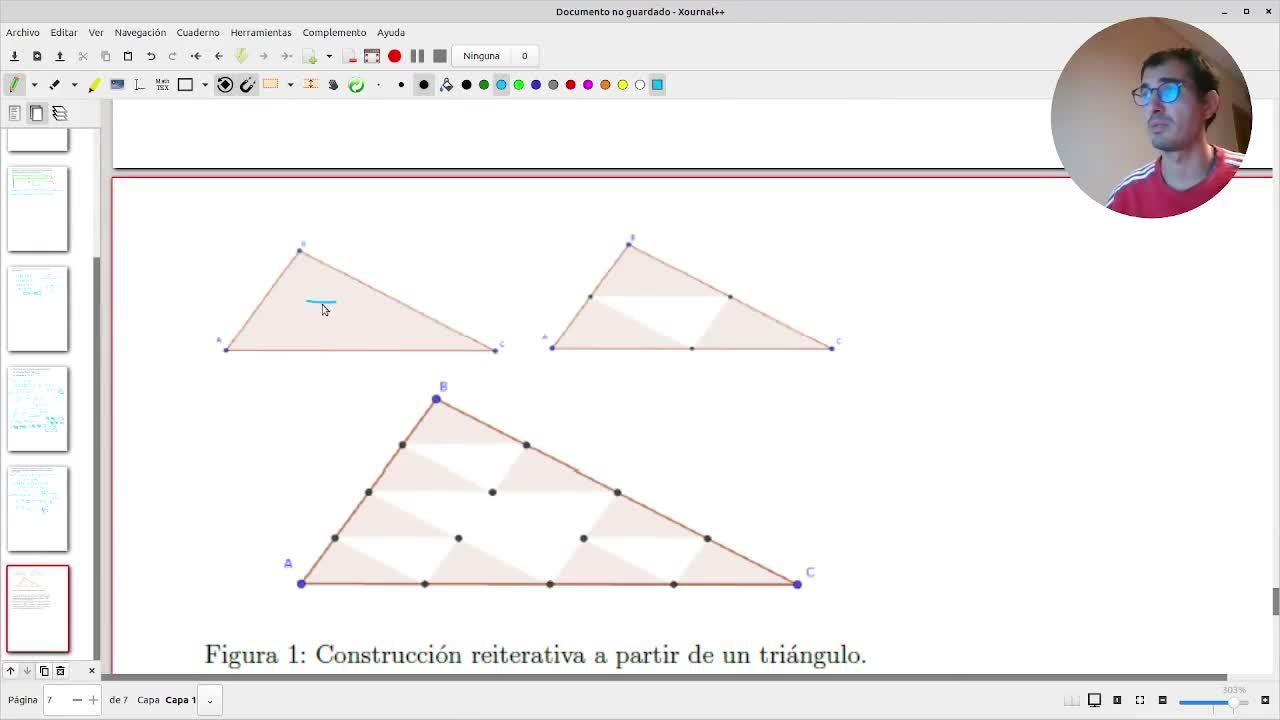This screenshot has height=720, width=1280.
Task: Pick the red pen color
Action: 570,85
